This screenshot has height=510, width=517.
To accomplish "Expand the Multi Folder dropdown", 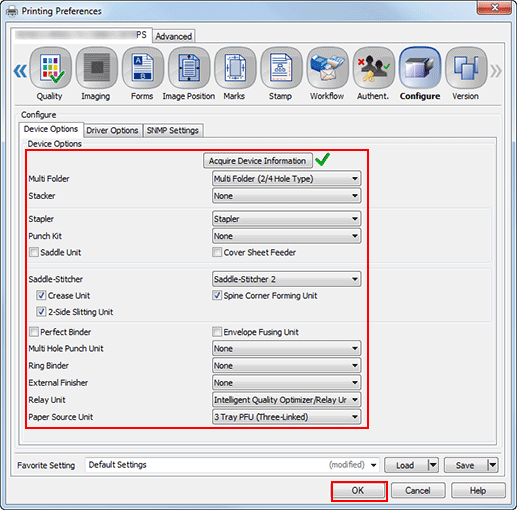I will [286, 179].
